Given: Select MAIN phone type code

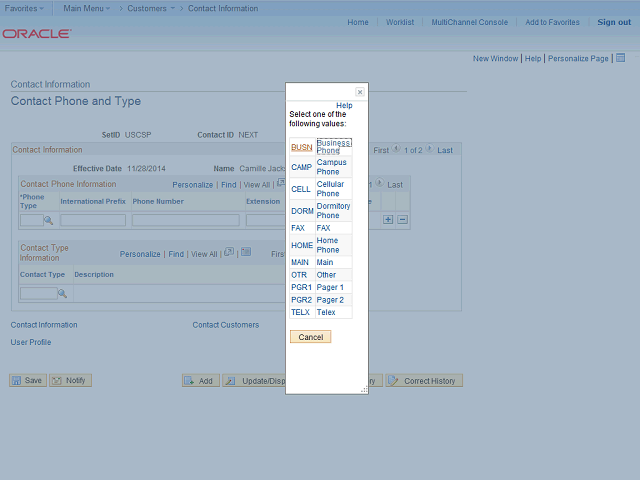Looking at the screenshot, I should point(300,262).
